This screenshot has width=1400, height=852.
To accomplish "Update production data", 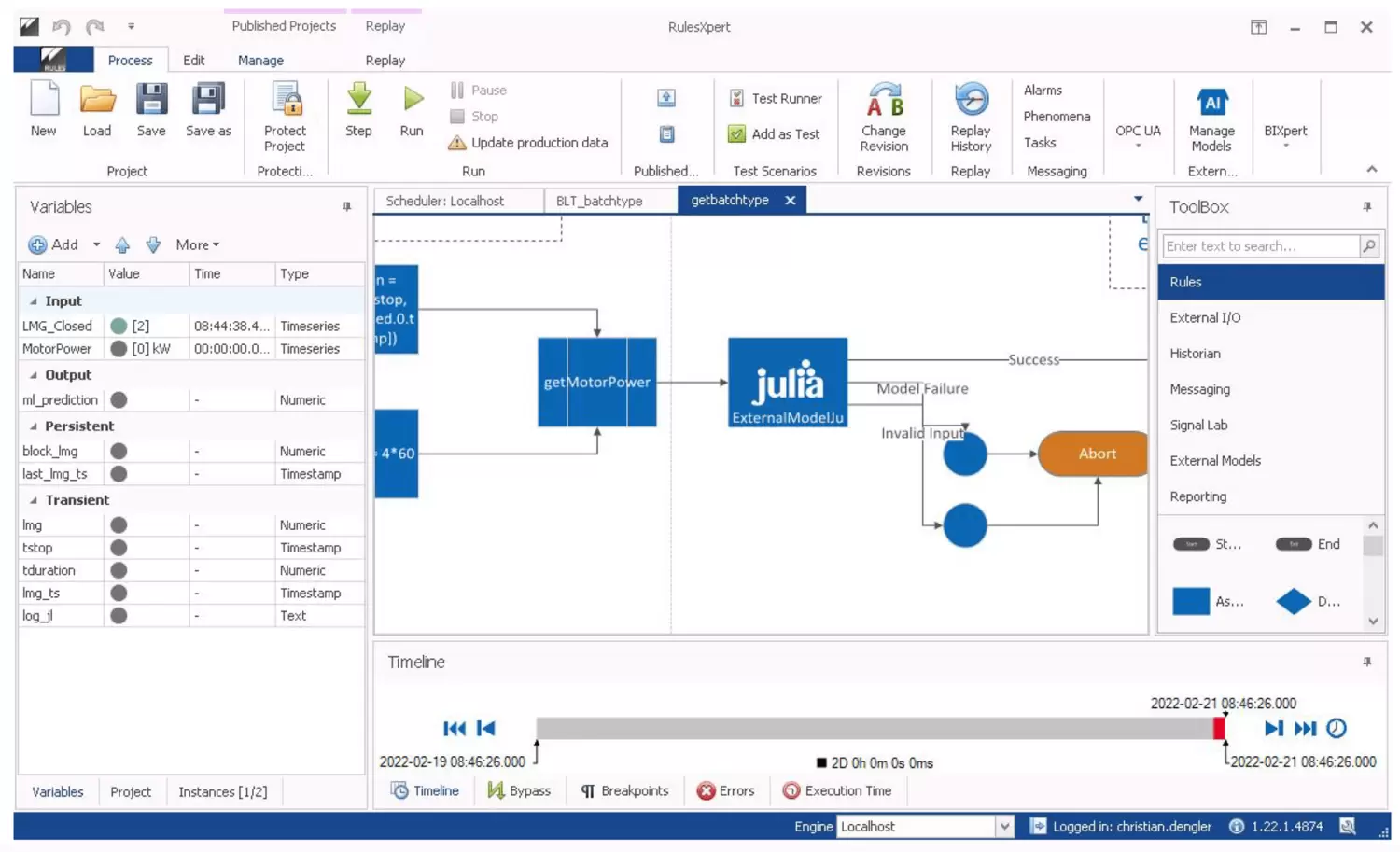I will (528, 143).
